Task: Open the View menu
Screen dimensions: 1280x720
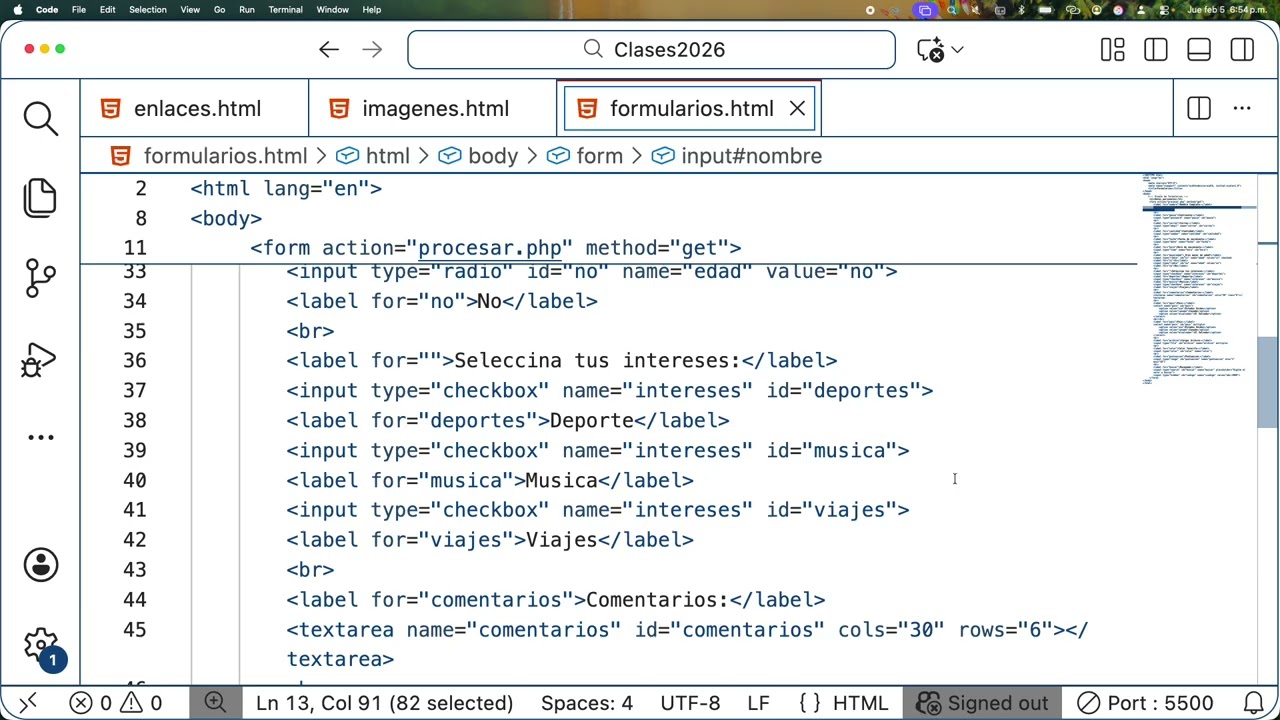Action: tap(190, 10)
